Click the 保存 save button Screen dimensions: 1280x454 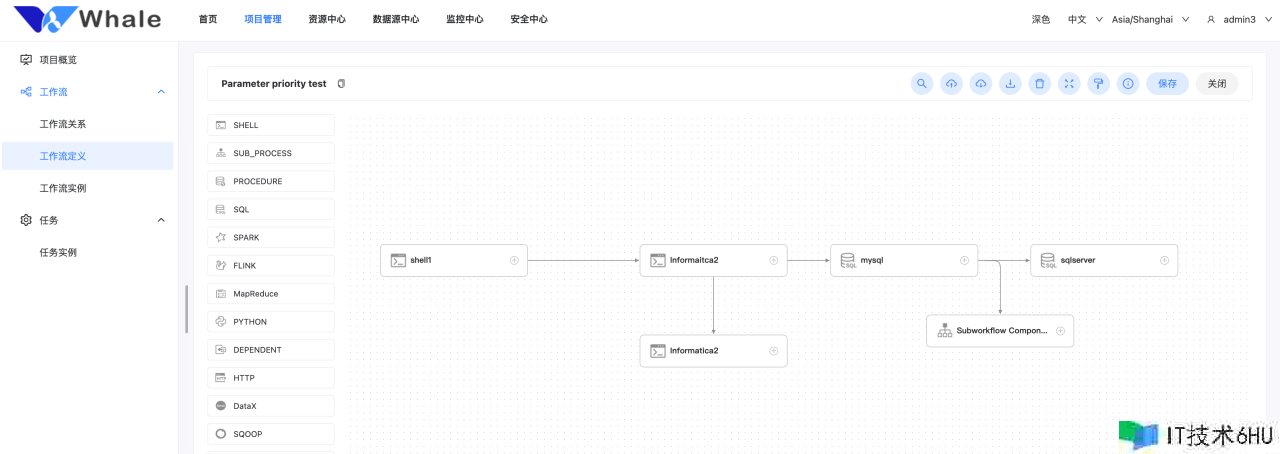point(1167,84)
